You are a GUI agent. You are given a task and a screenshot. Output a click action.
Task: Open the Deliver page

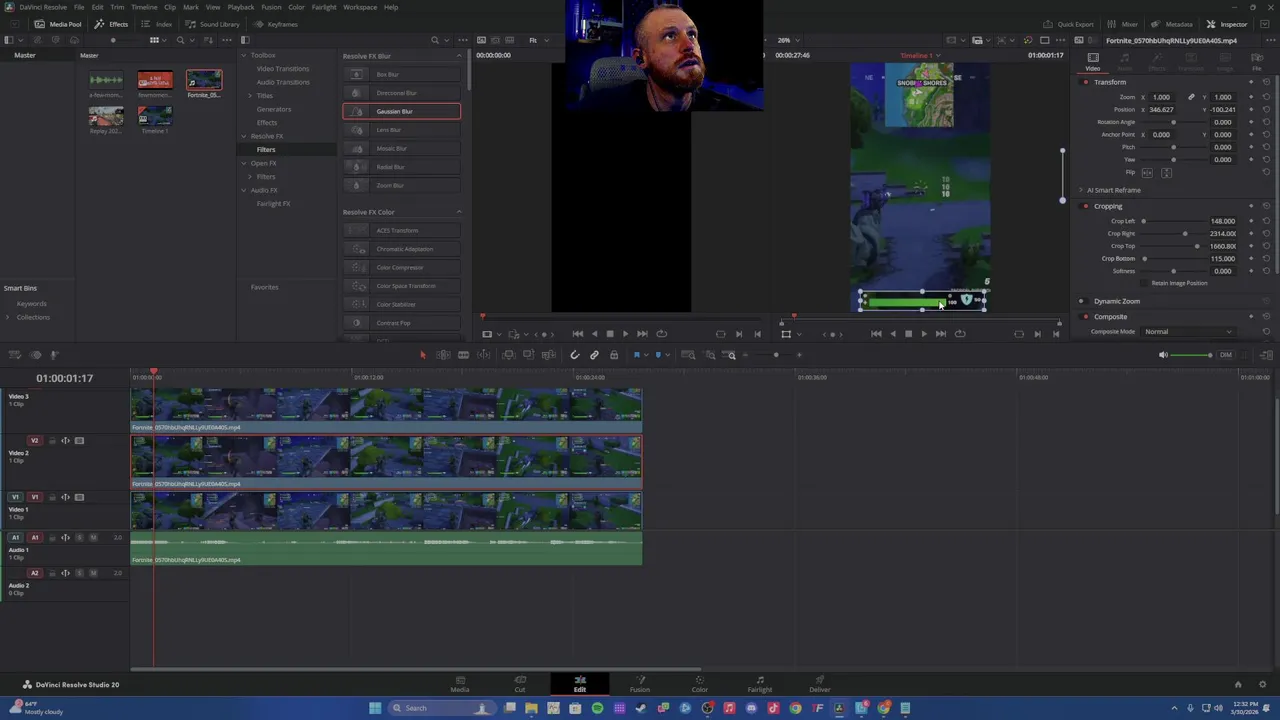pyautogui.click(x=820, y=684)
